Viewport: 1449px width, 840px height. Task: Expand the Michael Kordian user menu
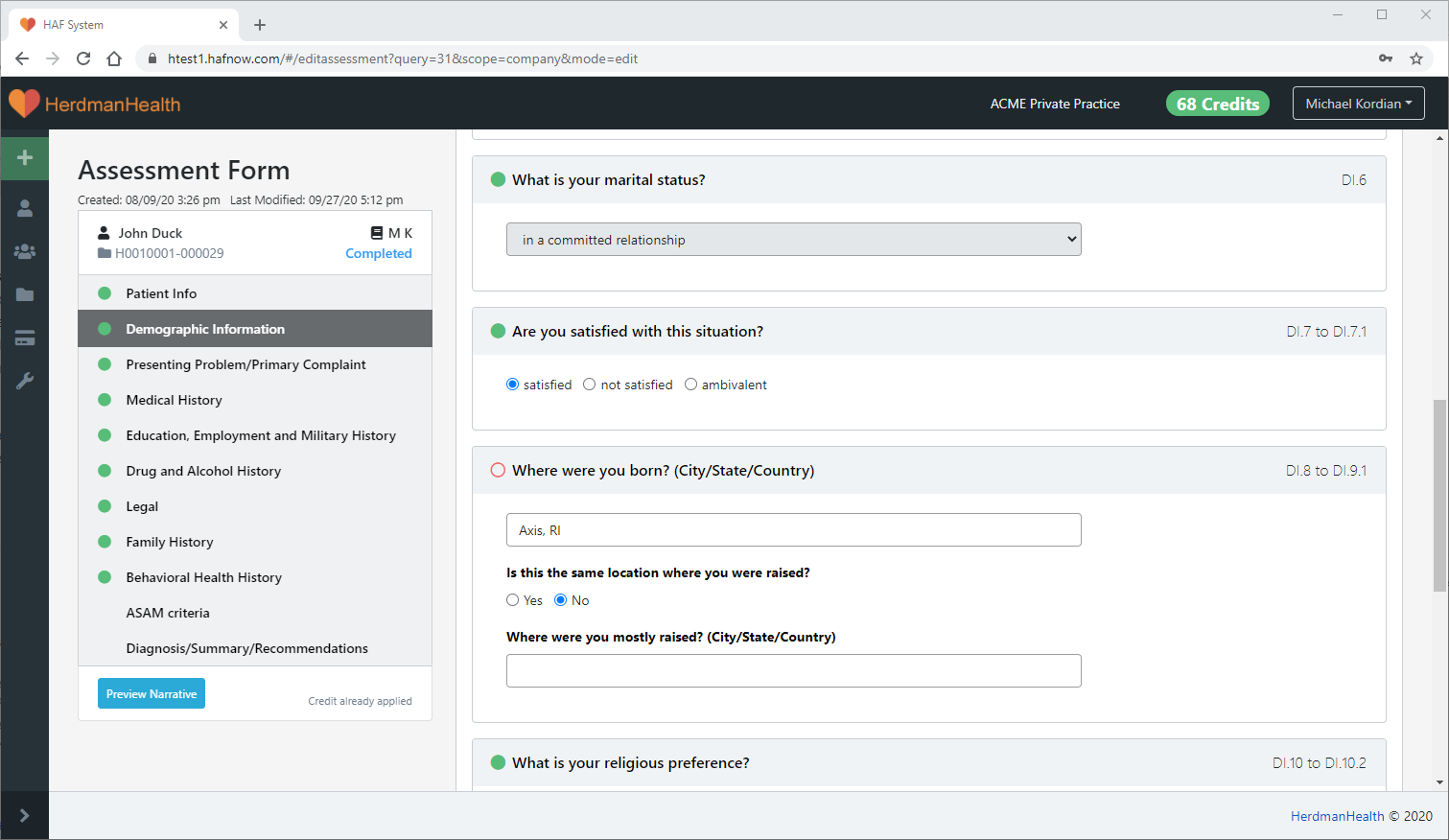click(x=1357, y=104)
